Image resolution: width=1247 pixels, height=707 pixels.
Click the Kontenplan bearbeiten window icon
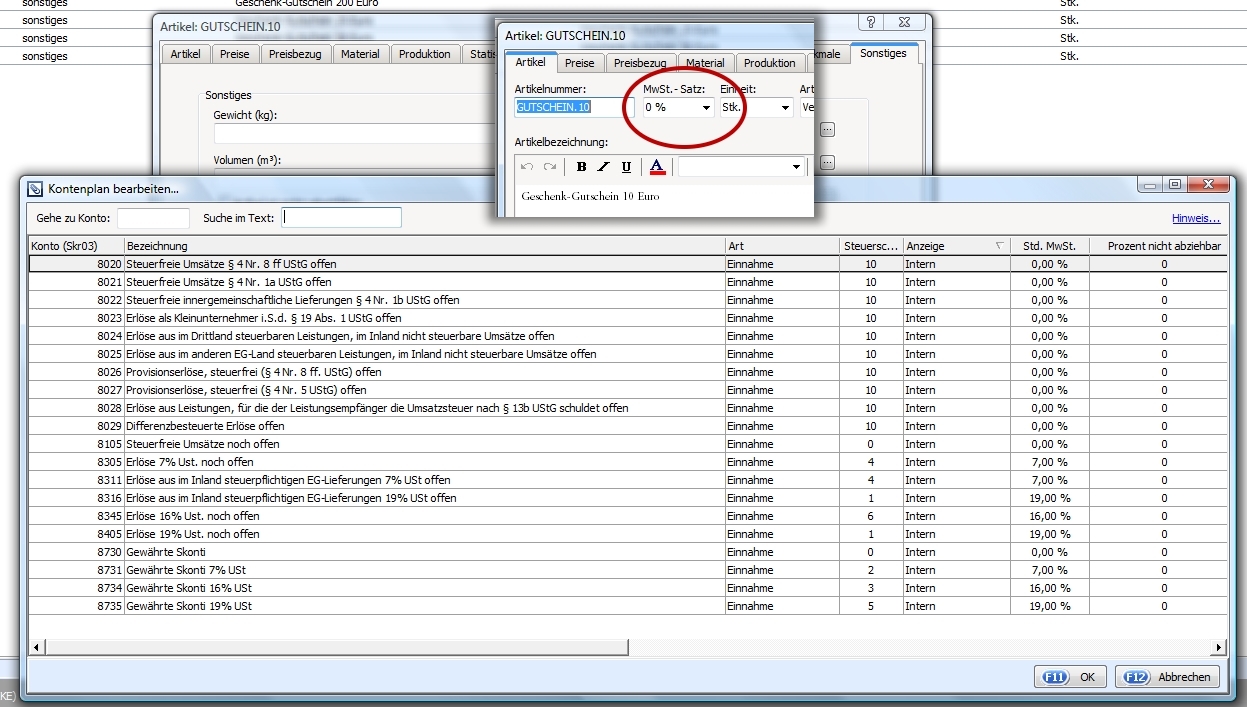(x=36, y=188)
